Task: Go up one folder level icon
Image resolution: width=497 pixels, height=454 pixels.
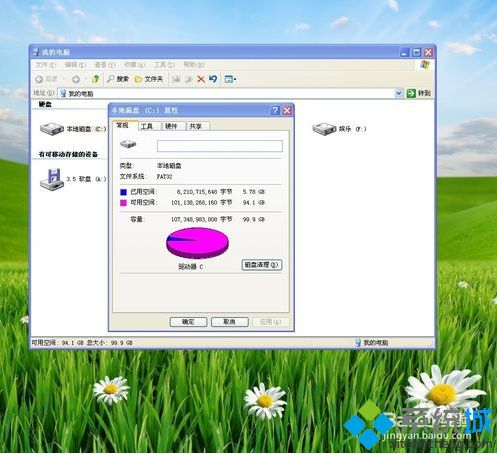Action: (96, 79)
